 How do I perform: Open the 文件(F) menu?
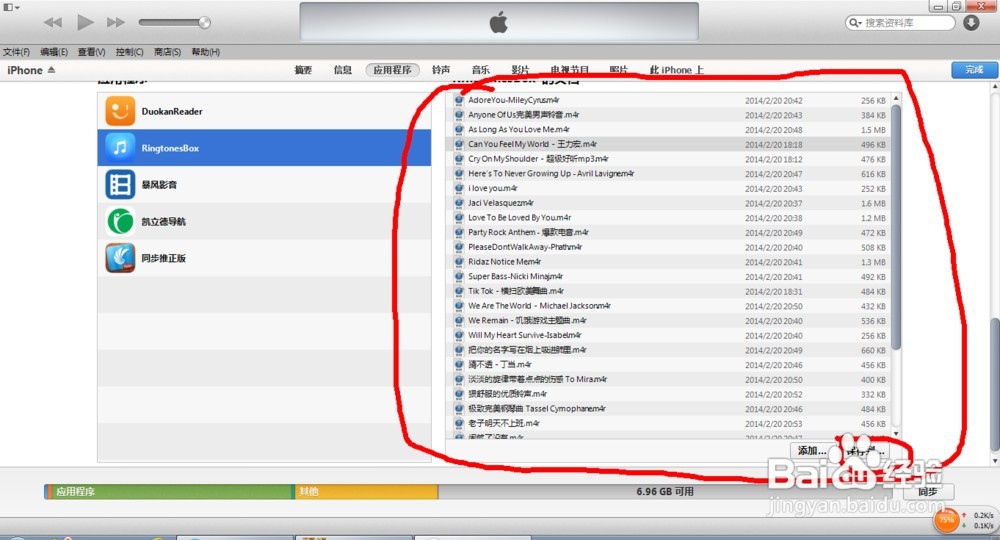click(x=16, y=52)
